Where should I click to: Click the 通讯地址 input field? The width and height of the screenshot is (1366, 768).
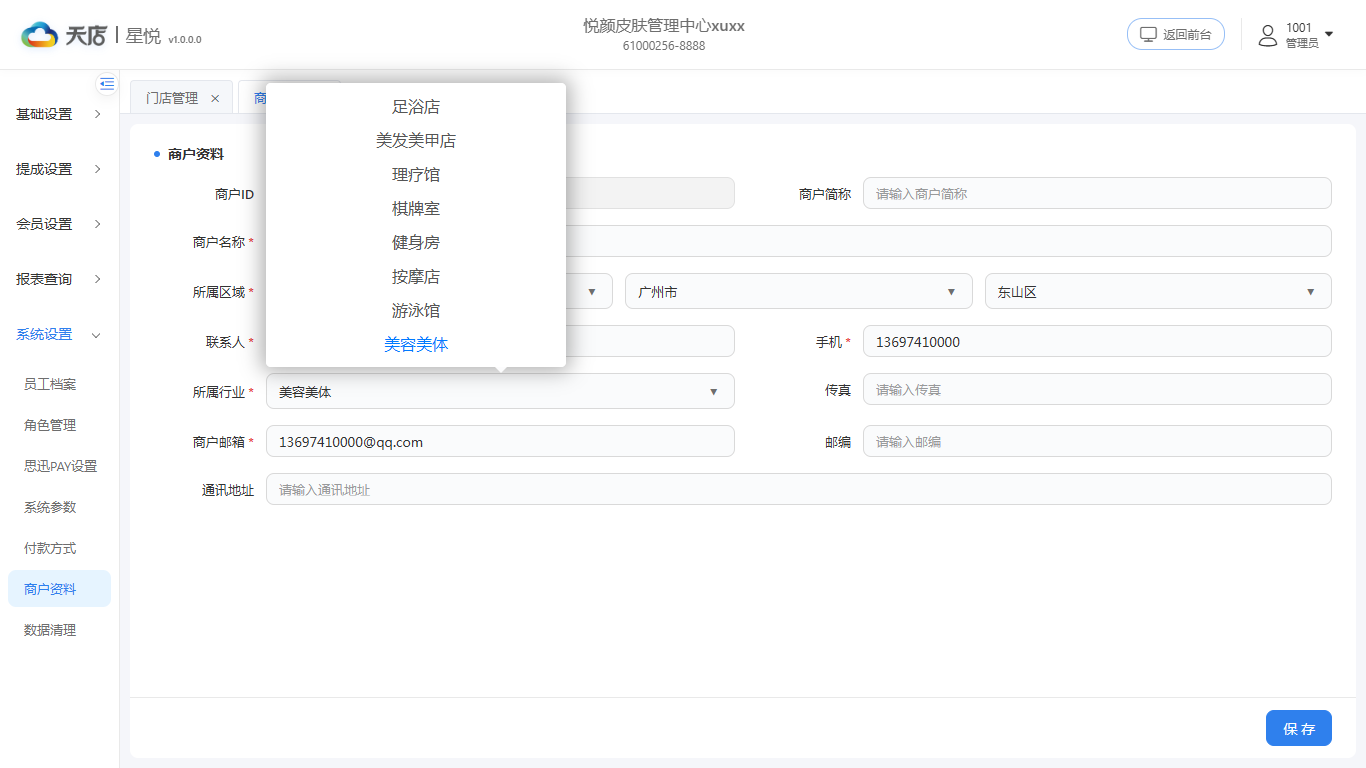tap(799, 489)
